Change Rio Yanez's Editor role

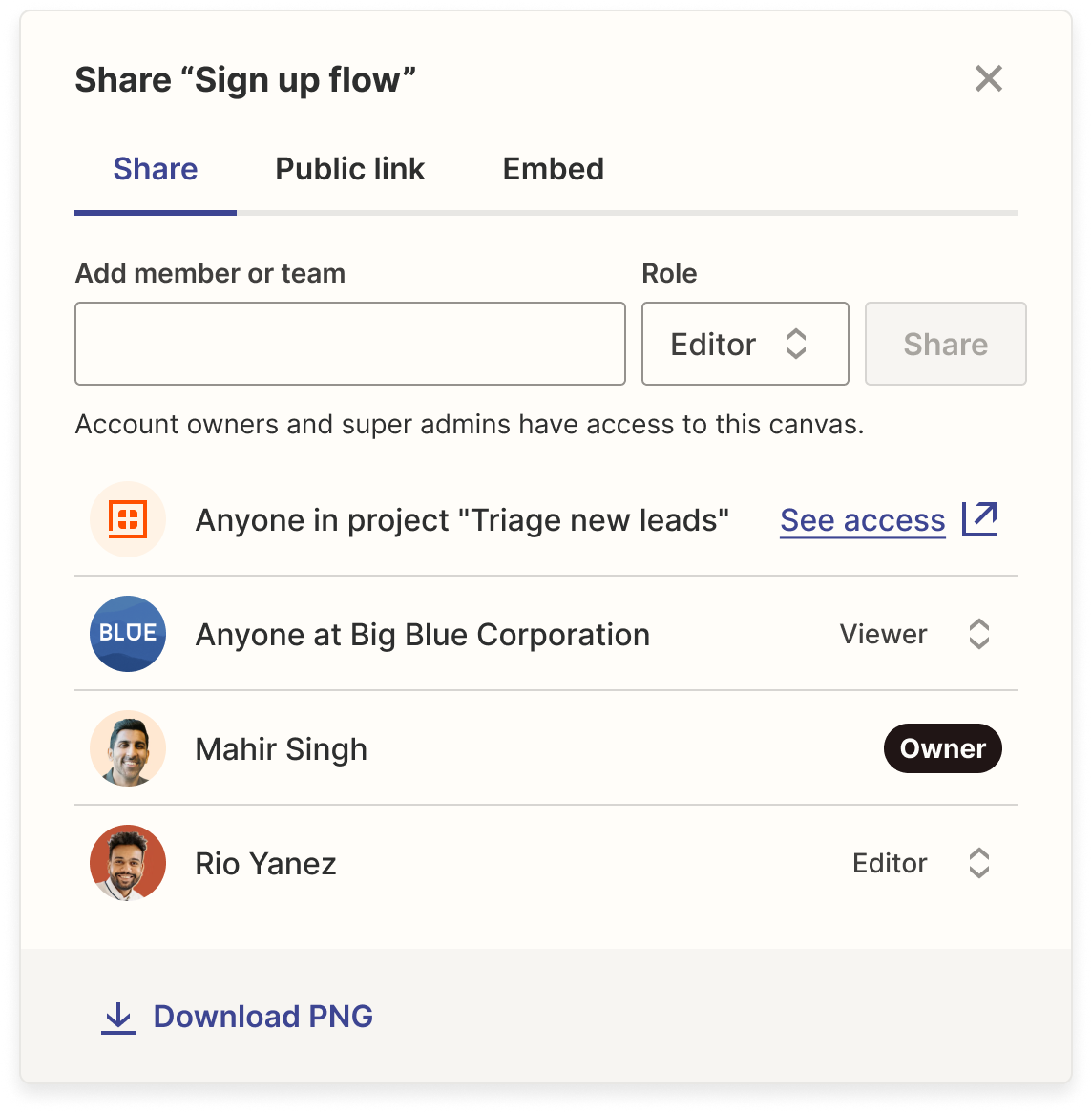tap(920, 864)
